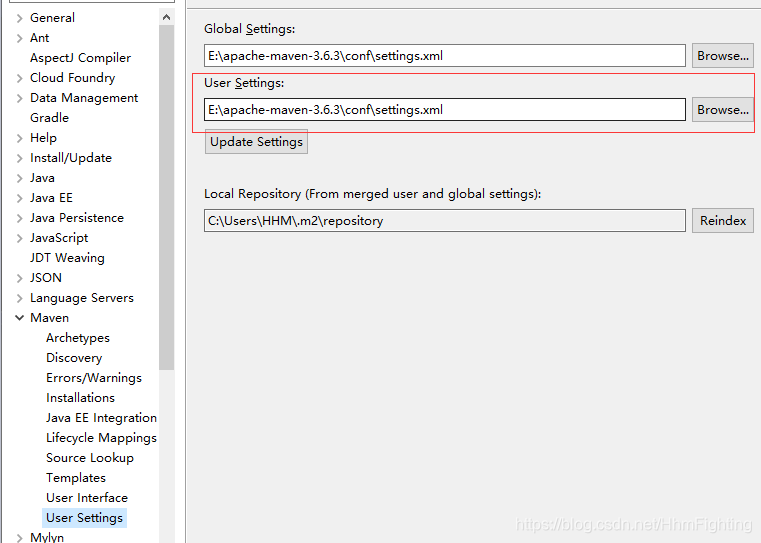761x543 pixels.
Task: Expand the Mylyn node arrow
Action: coord(19,538)
